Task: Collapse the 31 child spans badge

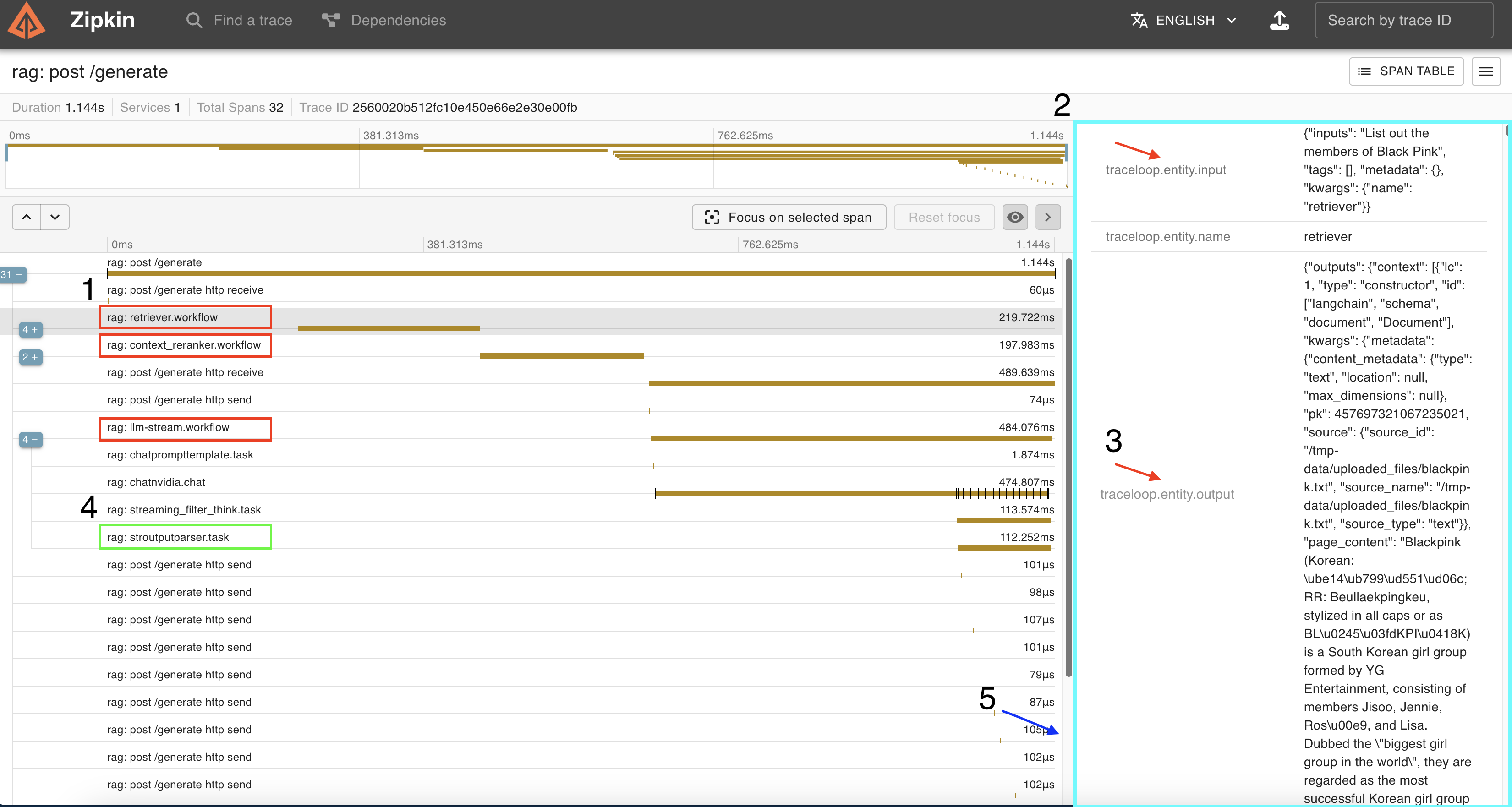Action: pos(12,275)
